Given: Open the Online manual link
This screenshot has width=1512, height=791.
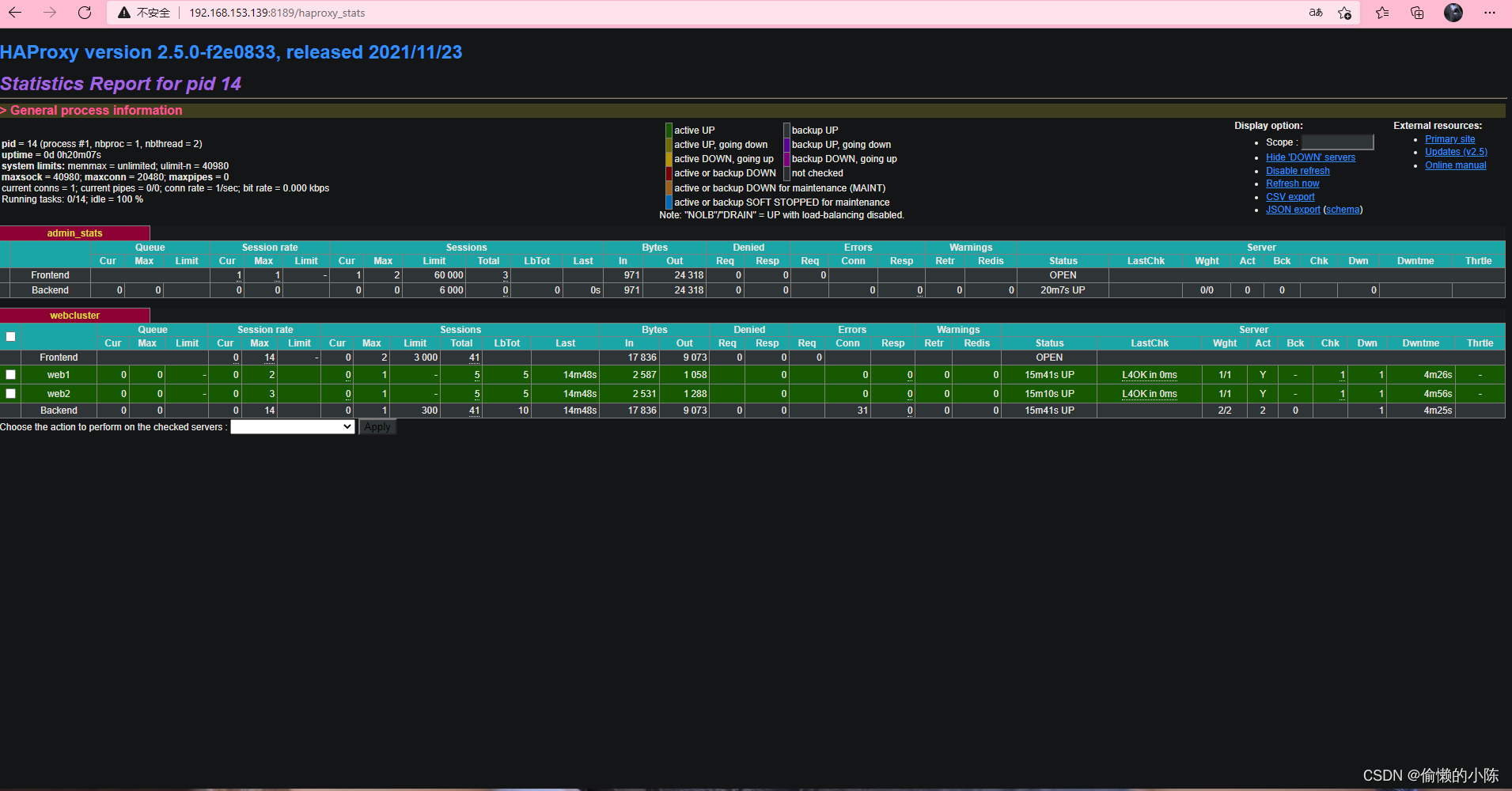Looking at the screenshot, I should pos(1455,165).
